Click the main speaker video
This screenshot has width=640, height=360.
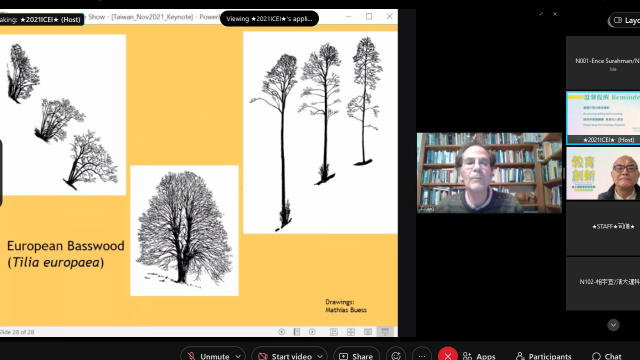point(489,173)
